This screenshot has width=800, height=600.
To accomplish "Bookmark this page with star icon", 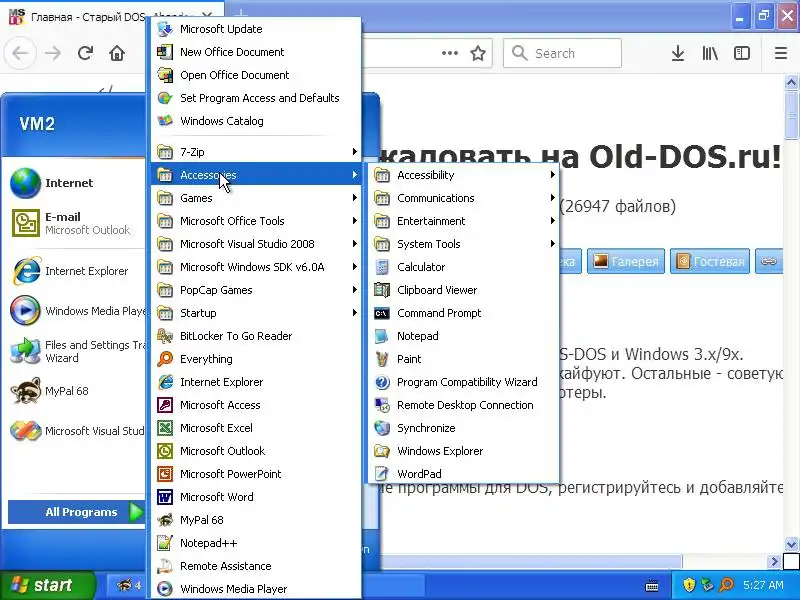I will (478, 53).
